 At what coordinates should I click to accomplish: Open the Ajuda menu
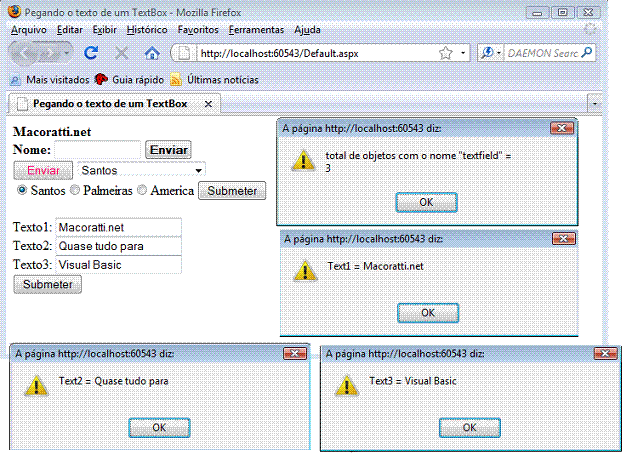(x=308, y=30)
